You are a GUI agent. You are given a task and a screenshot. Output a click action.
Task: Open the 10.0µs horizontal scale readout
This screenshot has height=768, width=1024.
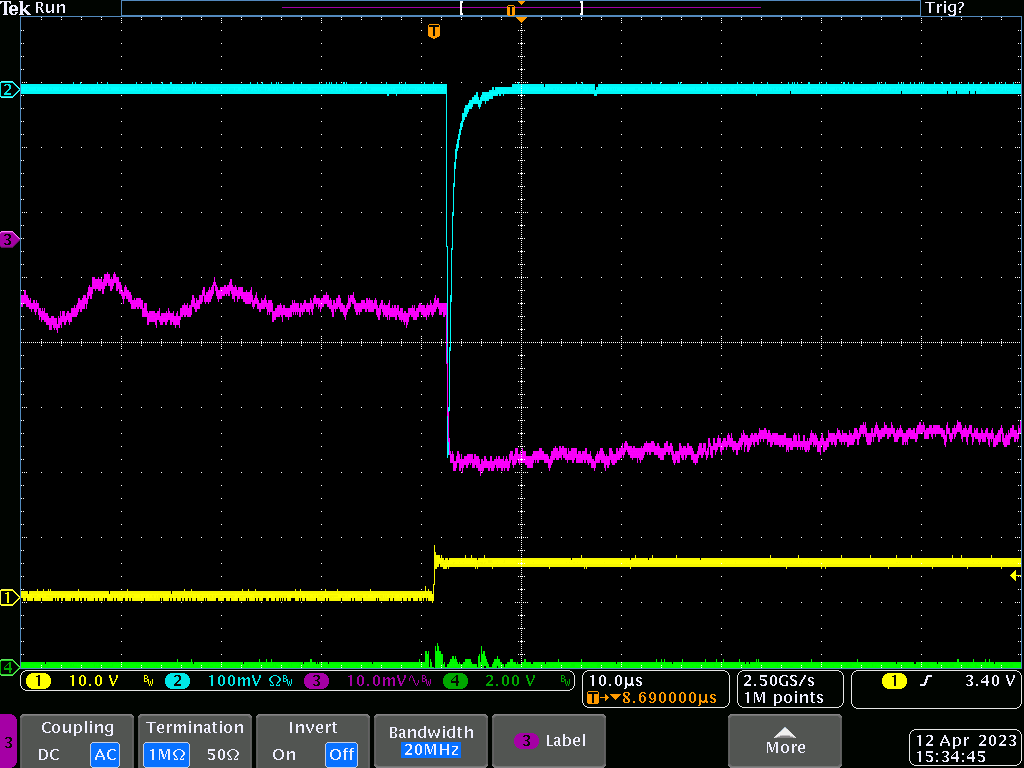618,681
